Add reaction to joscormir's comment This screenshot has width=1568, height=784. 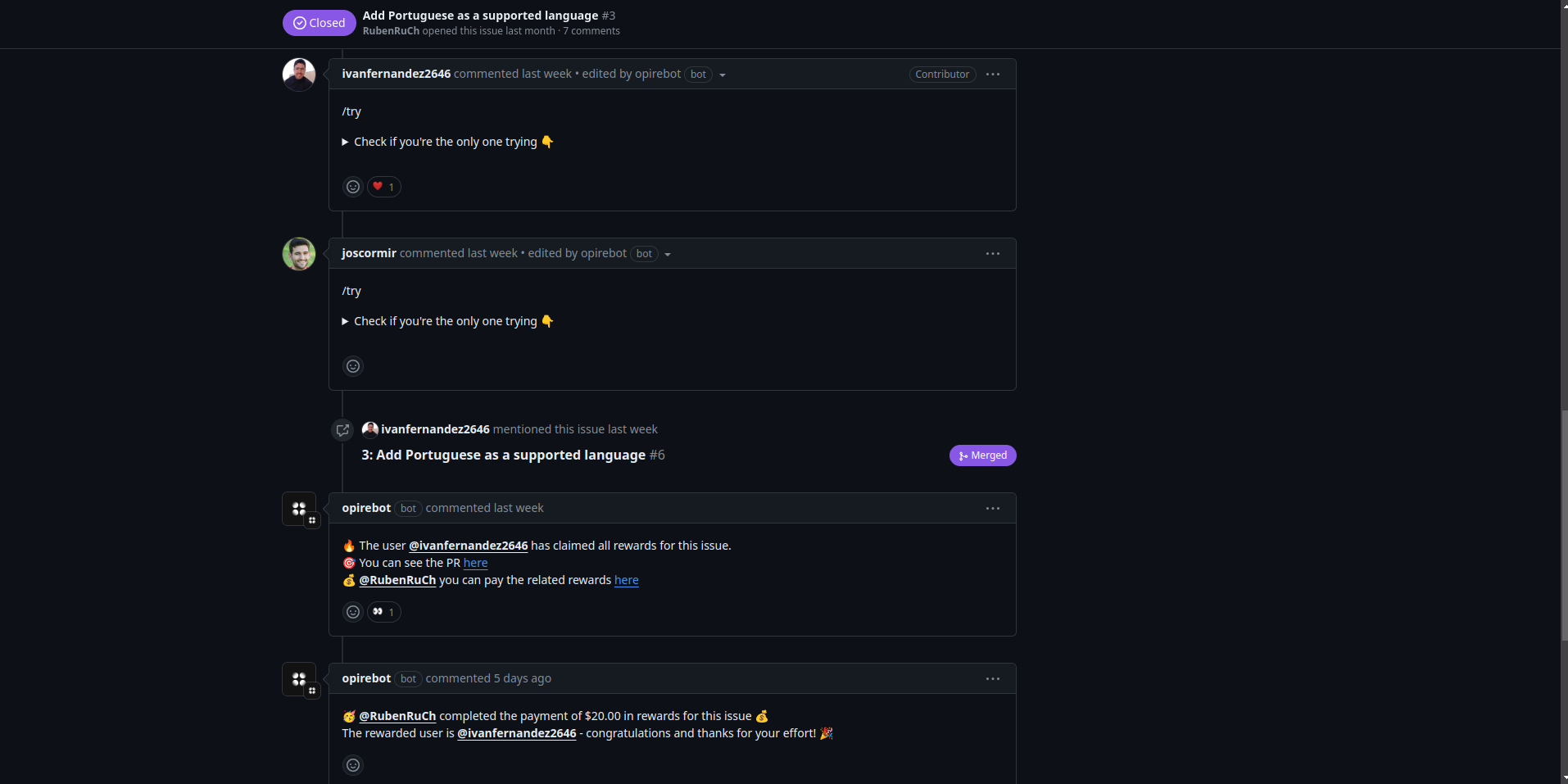pyautogui.click(x=353, y=366)
